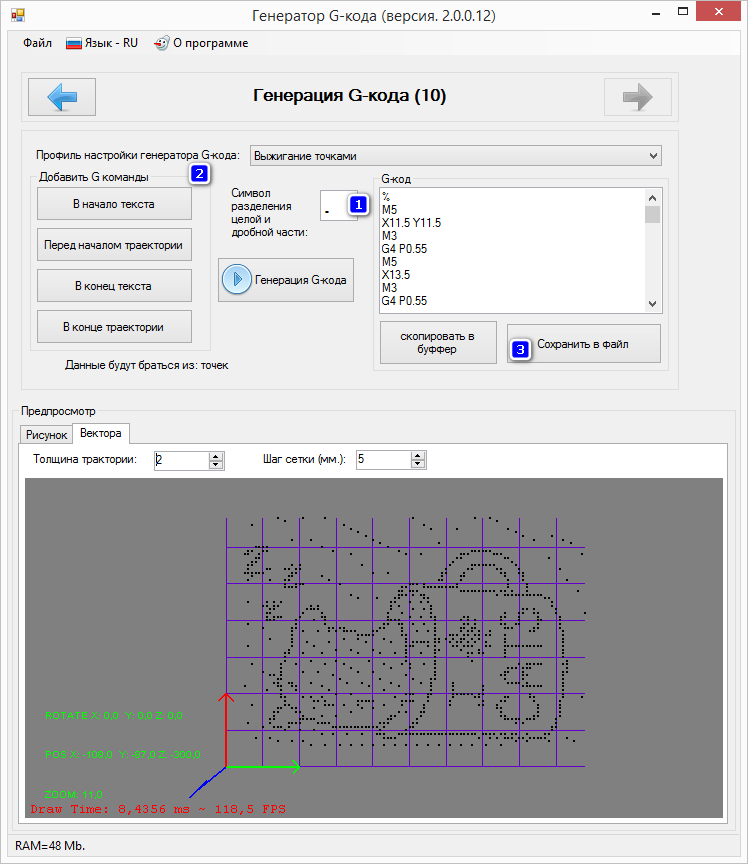748x864 pixels.
Task: Click the application icon in title bar
Action: pos(18,15)
